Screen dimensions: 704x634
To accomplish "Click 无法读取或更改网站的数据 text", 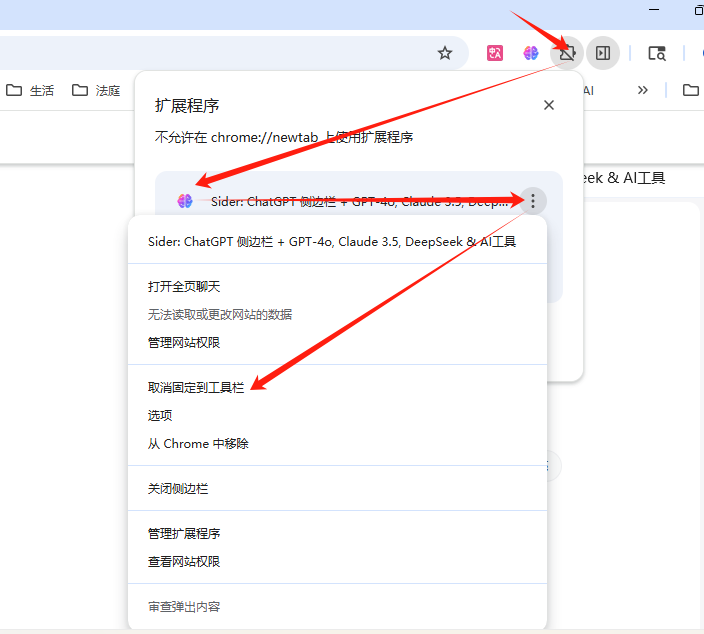I will click(220, 314).
